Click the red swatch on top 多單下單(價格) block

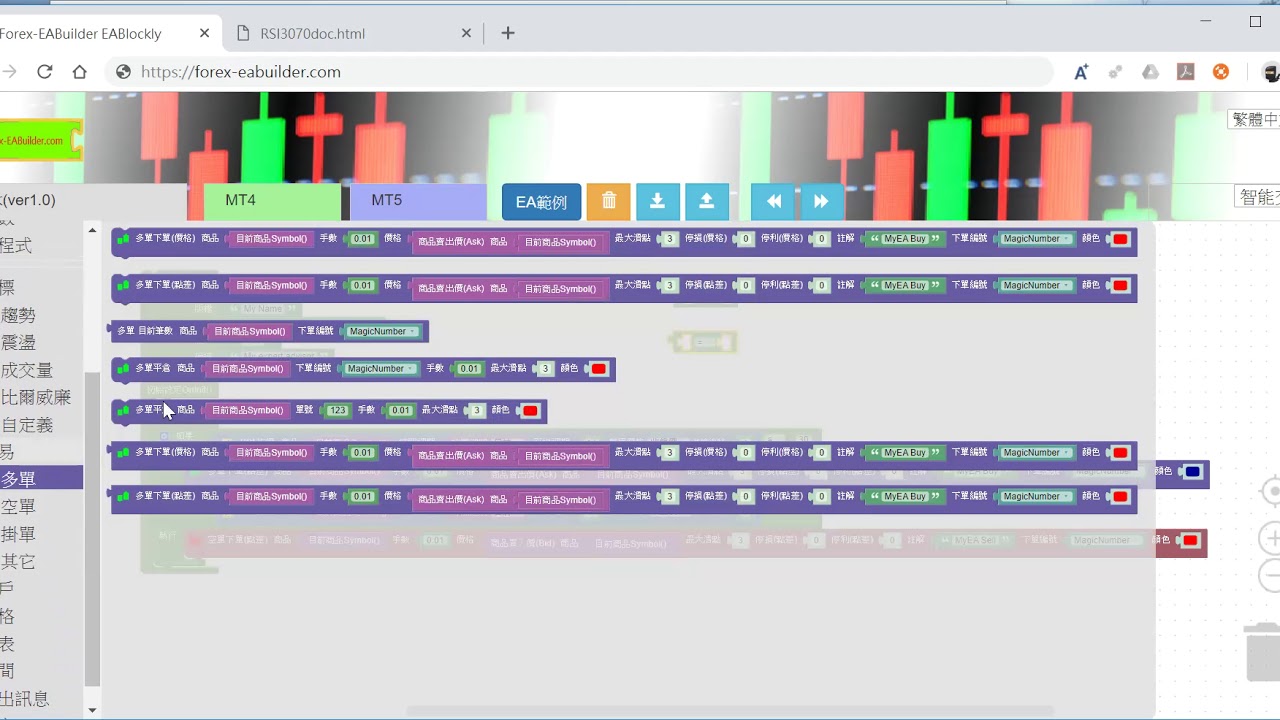pyautogui.click(x=1120, y=239)
